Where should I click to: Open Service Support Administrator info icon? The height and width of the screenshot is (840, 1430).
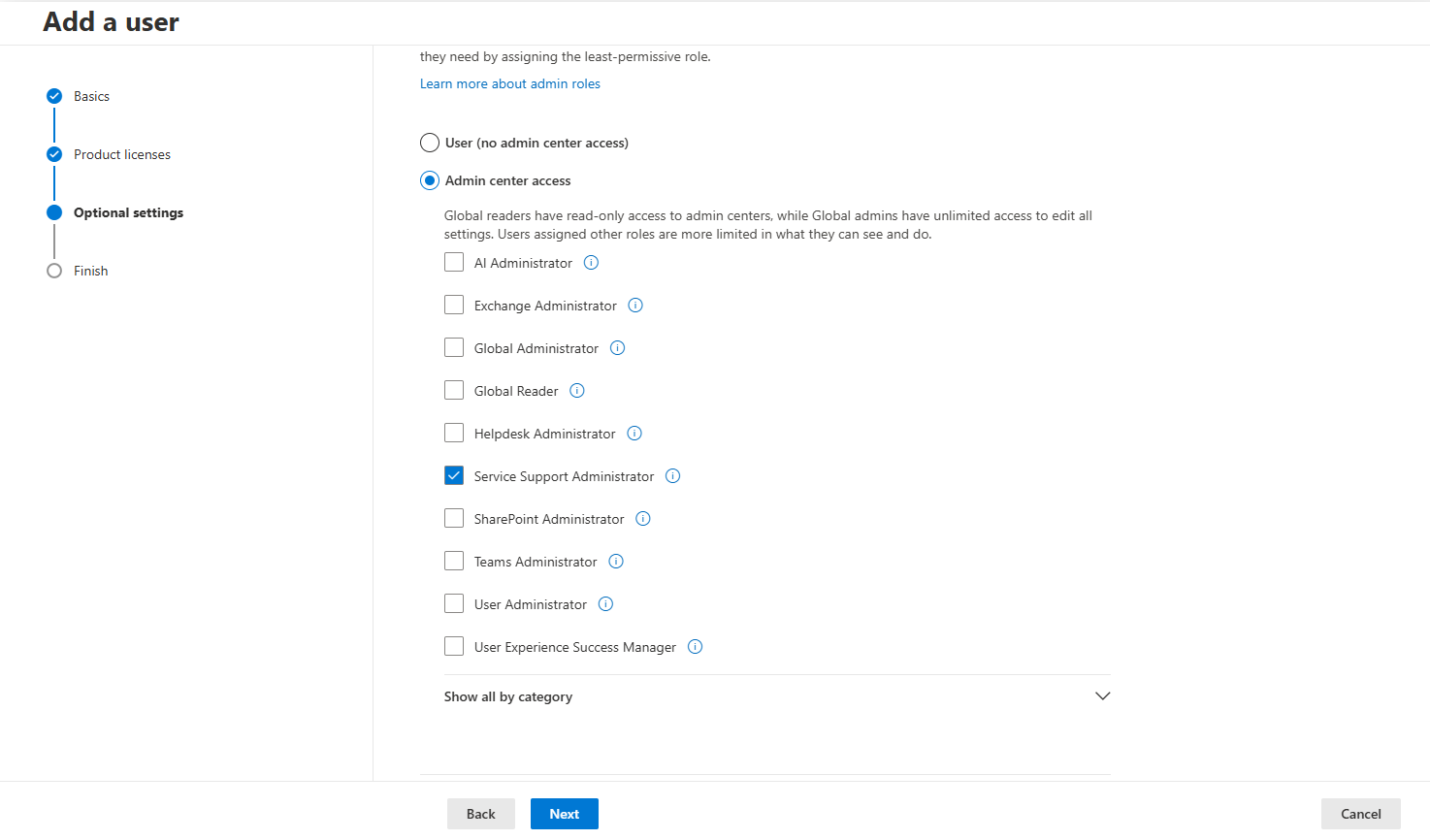tap(672, 476)
